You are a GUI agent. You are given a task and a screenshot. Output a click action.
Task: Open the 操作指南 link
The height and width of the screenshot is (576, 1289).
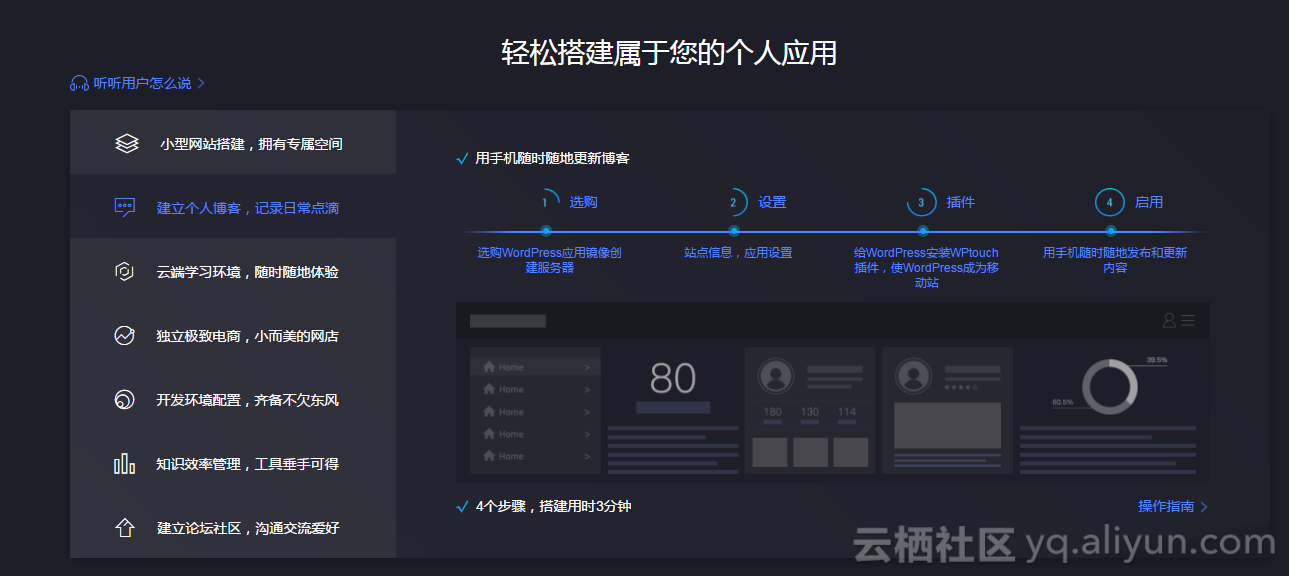(1166, 506)
